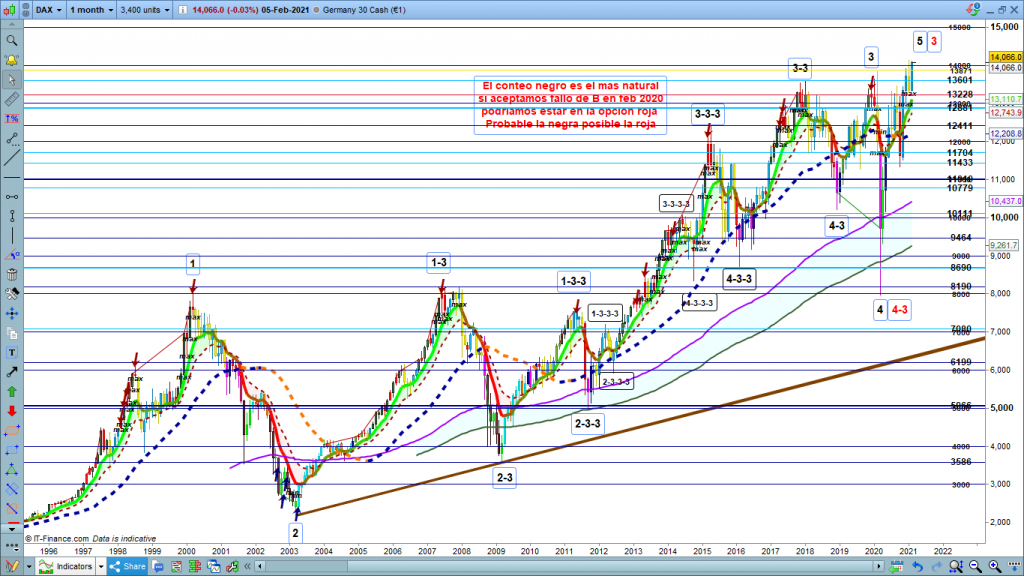
Task: Select the ruler measurement tool
Action: [x=11, y=100]
